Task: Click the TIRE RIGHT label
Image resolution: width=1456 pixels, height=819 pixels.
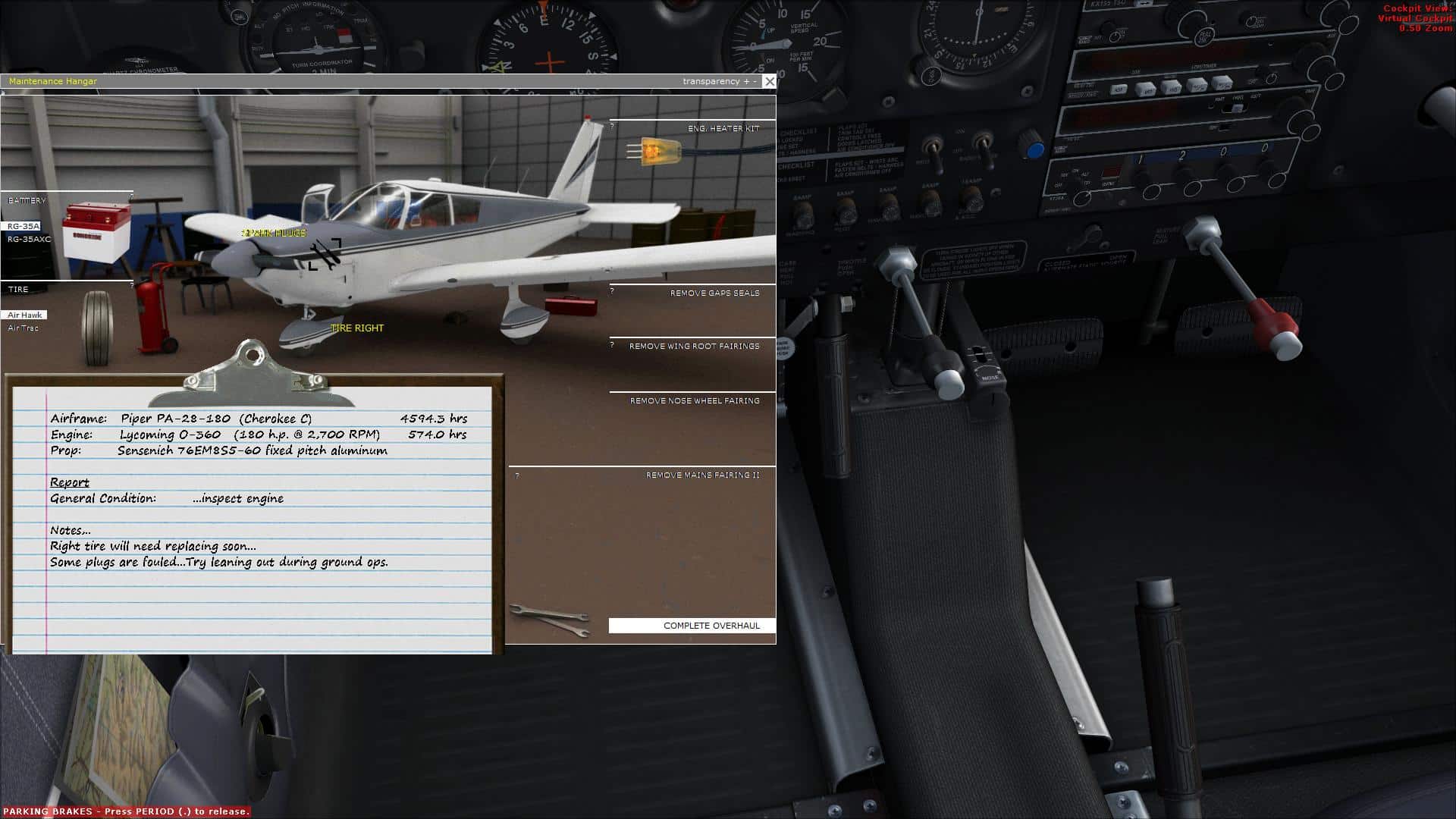Action: pyautogui.click(x=357, y=328)
